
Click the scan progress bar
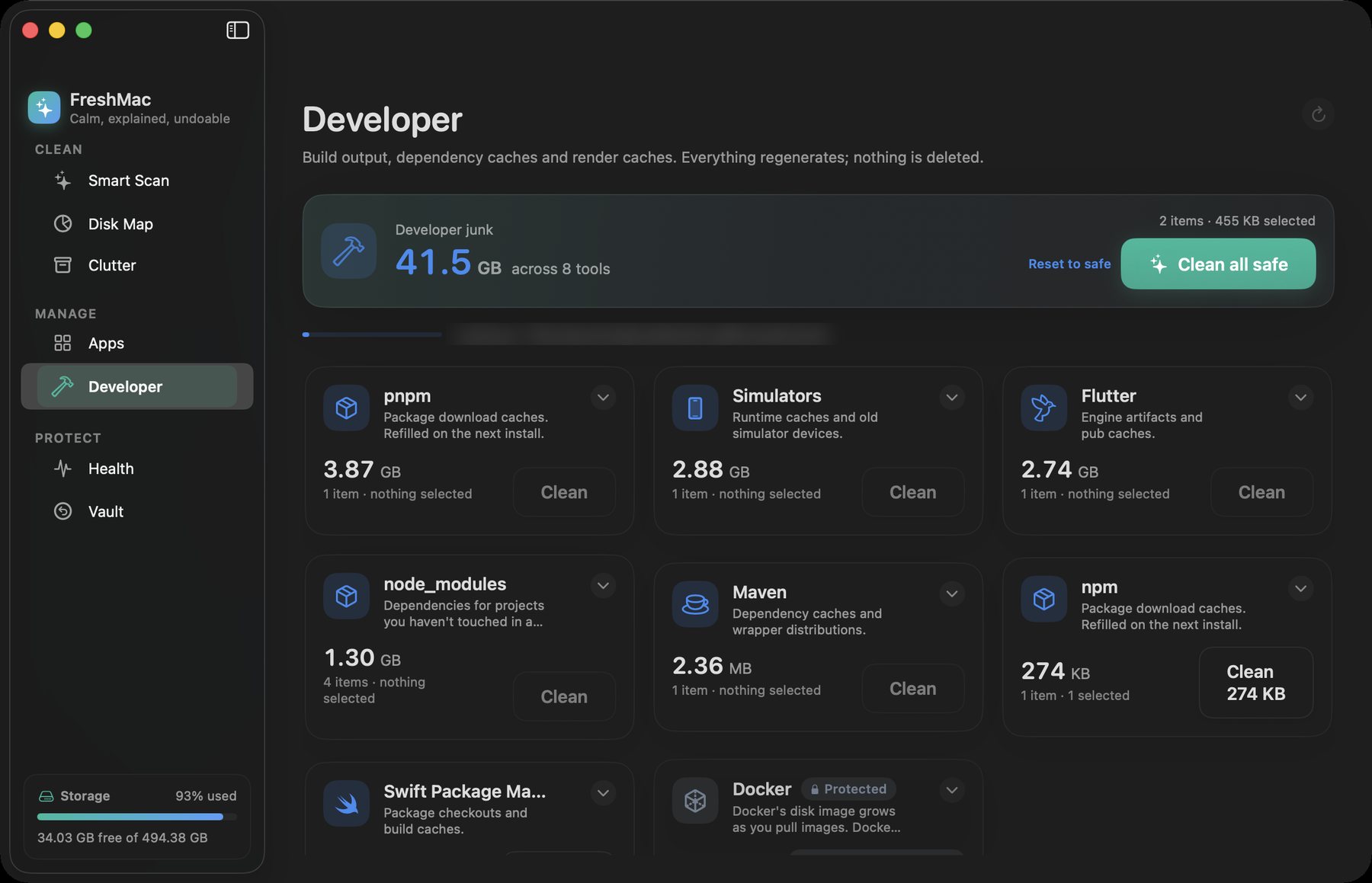click(372, 334)
